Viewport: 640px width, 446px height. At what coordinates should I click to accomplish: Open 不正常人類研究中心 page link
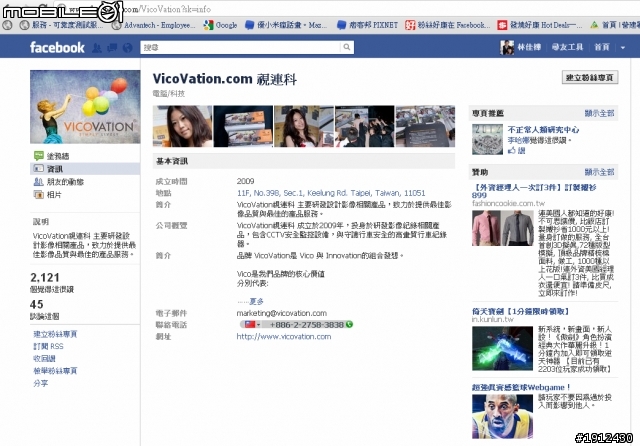click(543, 130)
